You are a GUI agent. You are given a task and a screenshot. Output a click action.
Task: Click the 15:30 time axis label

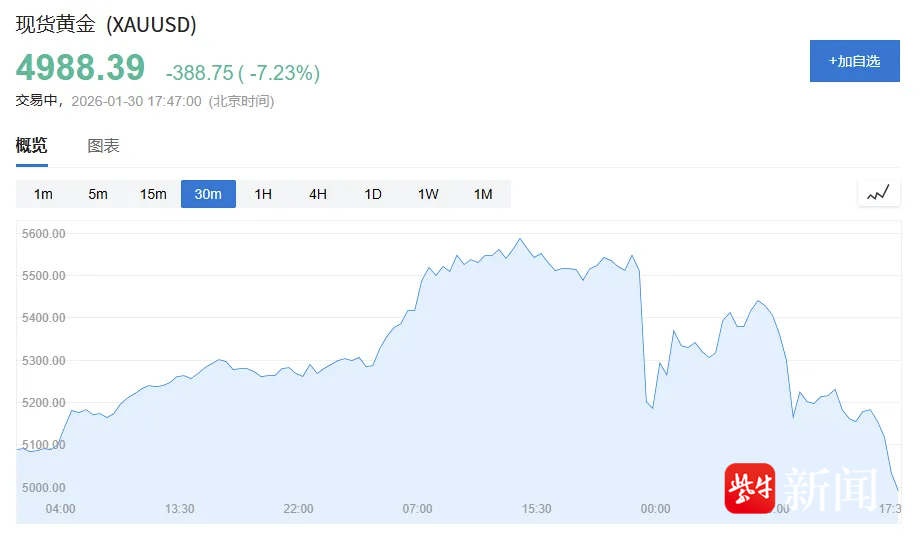tap(536, 509)
